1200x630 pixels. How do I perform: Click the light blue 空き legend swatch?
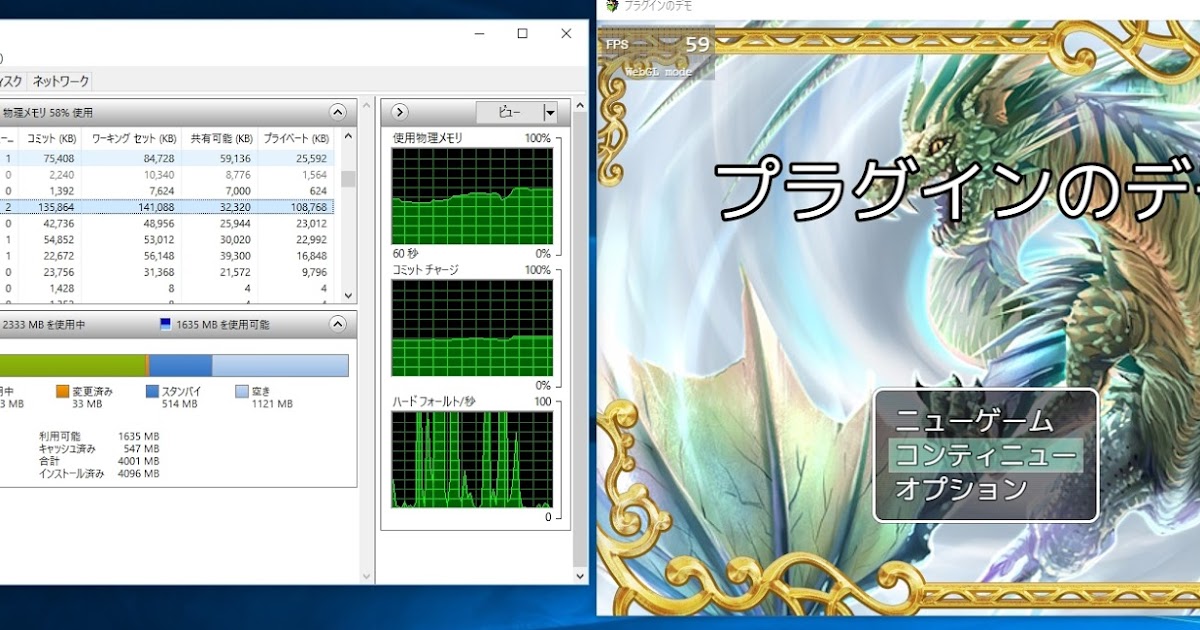point(242,392)
